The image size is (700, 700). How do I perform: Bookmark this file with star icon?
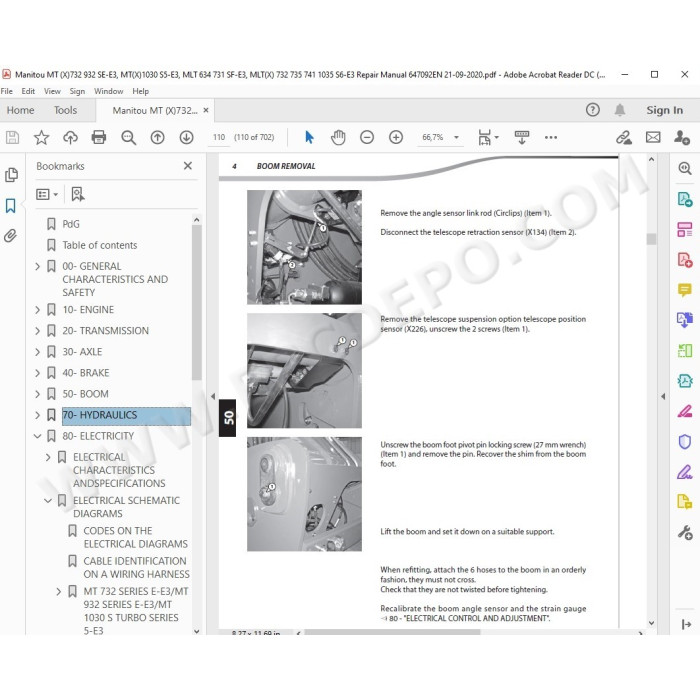pos(41,138)
